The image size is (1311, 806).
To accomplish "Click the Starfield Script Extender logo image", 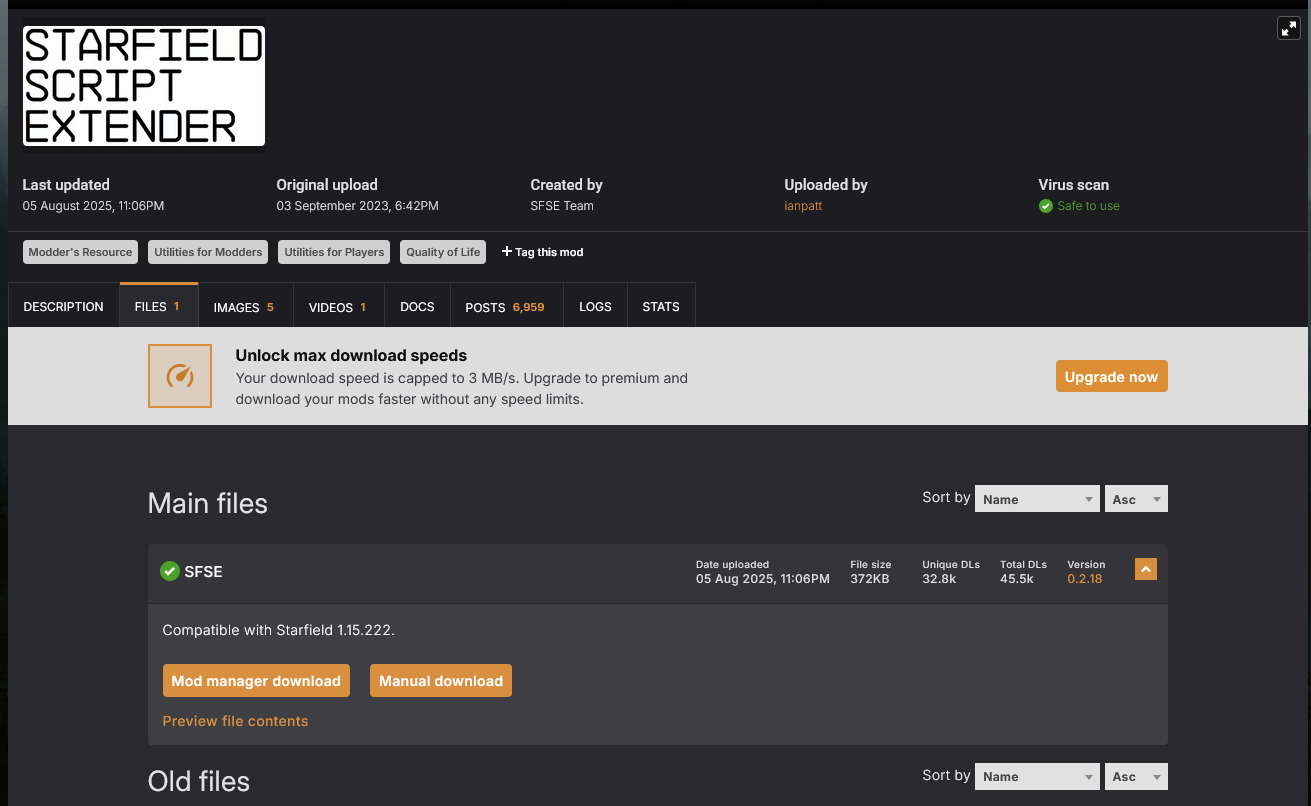I will point(144,86).
